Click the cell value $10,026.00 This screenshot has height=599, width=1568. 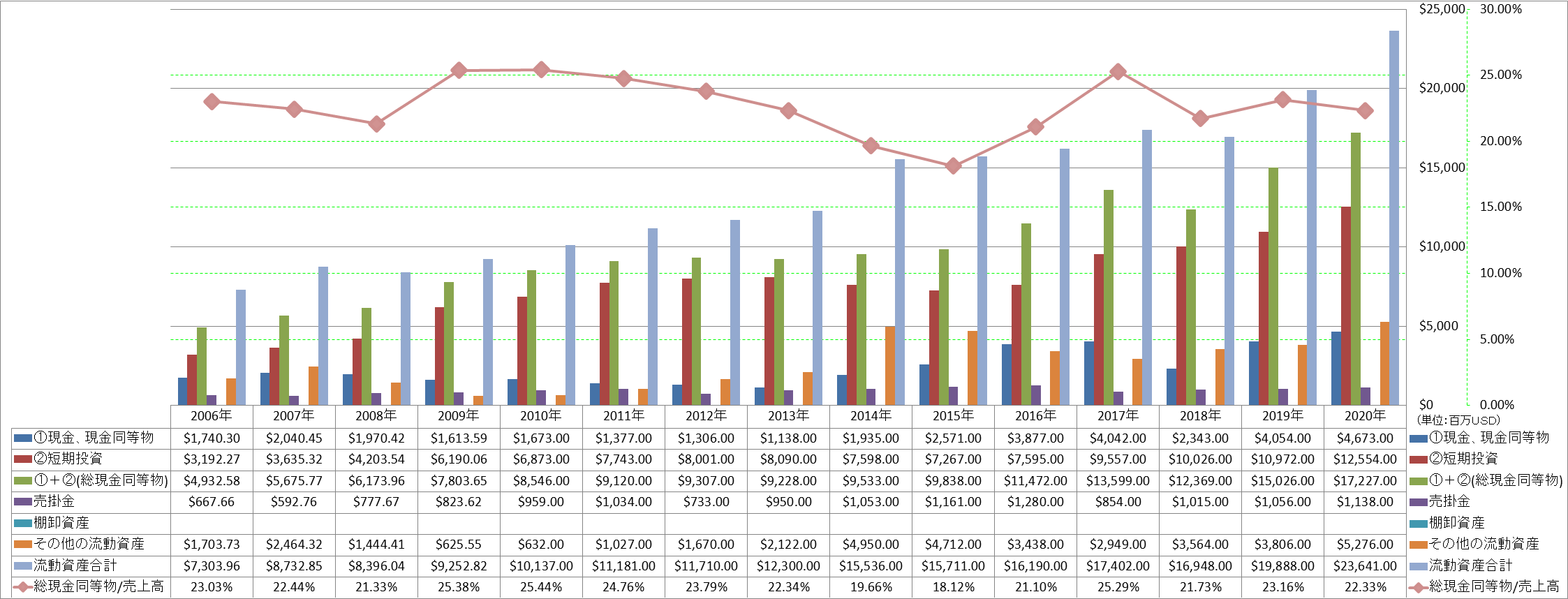click(1200, 459)
